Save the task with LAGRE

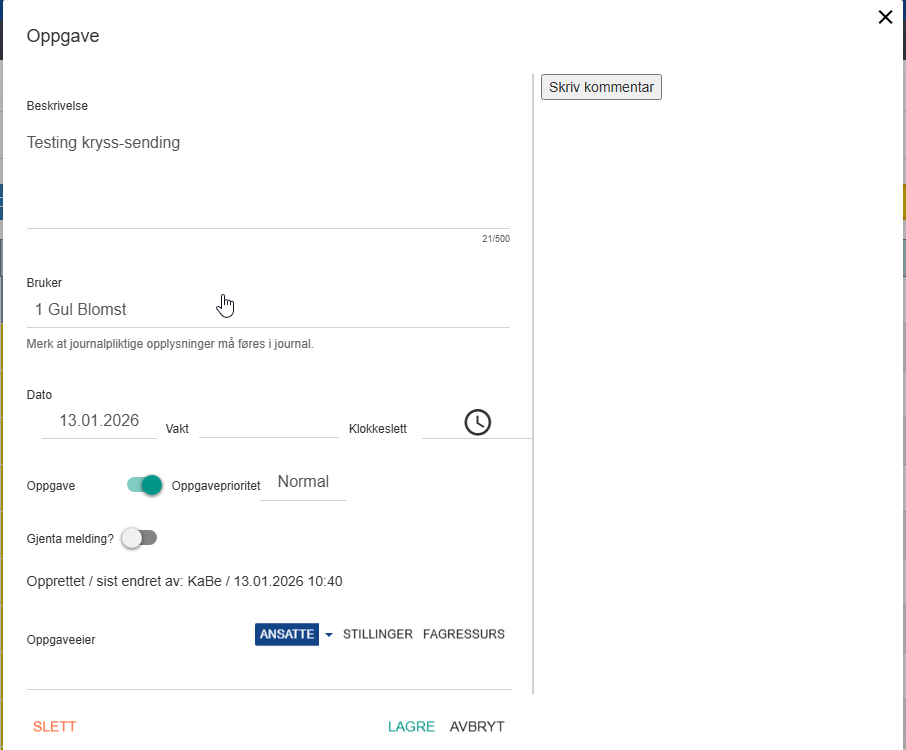pyautogui.click(x=411, y=727)
